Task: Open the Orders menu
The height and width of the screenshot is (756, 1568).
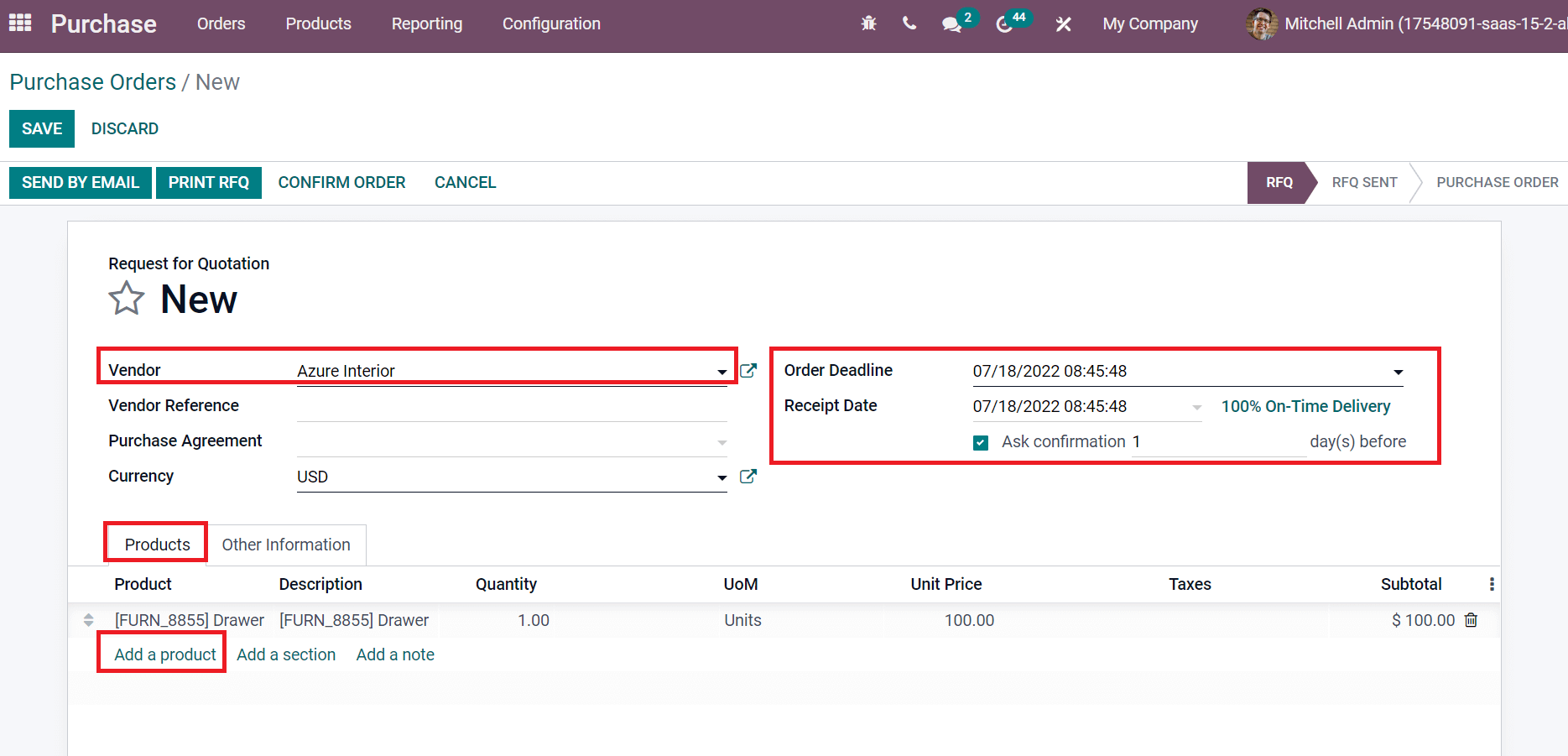Action: [221, 23]
